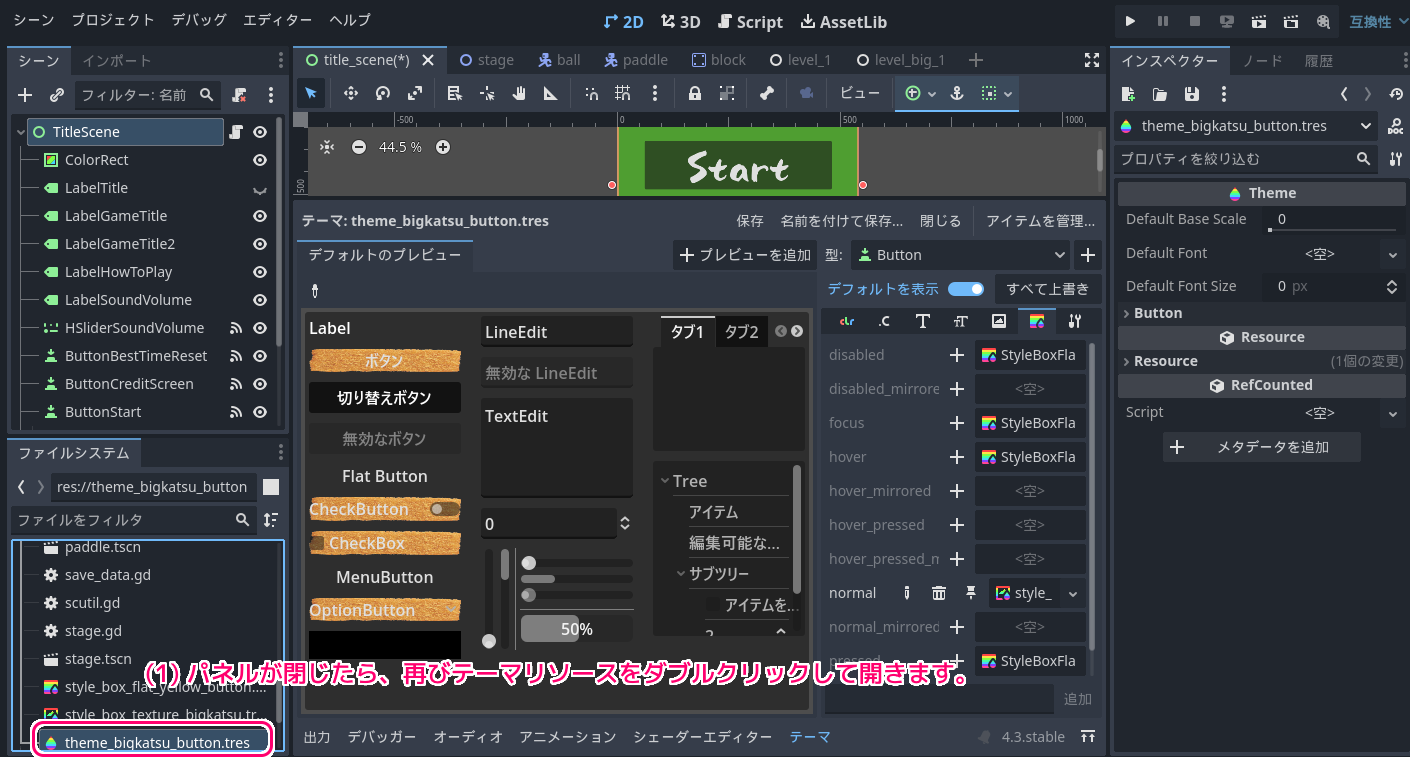This screenshot has width=1410, height=757.
Task: Click the anchor preset icon
Action: pos(956,93)
